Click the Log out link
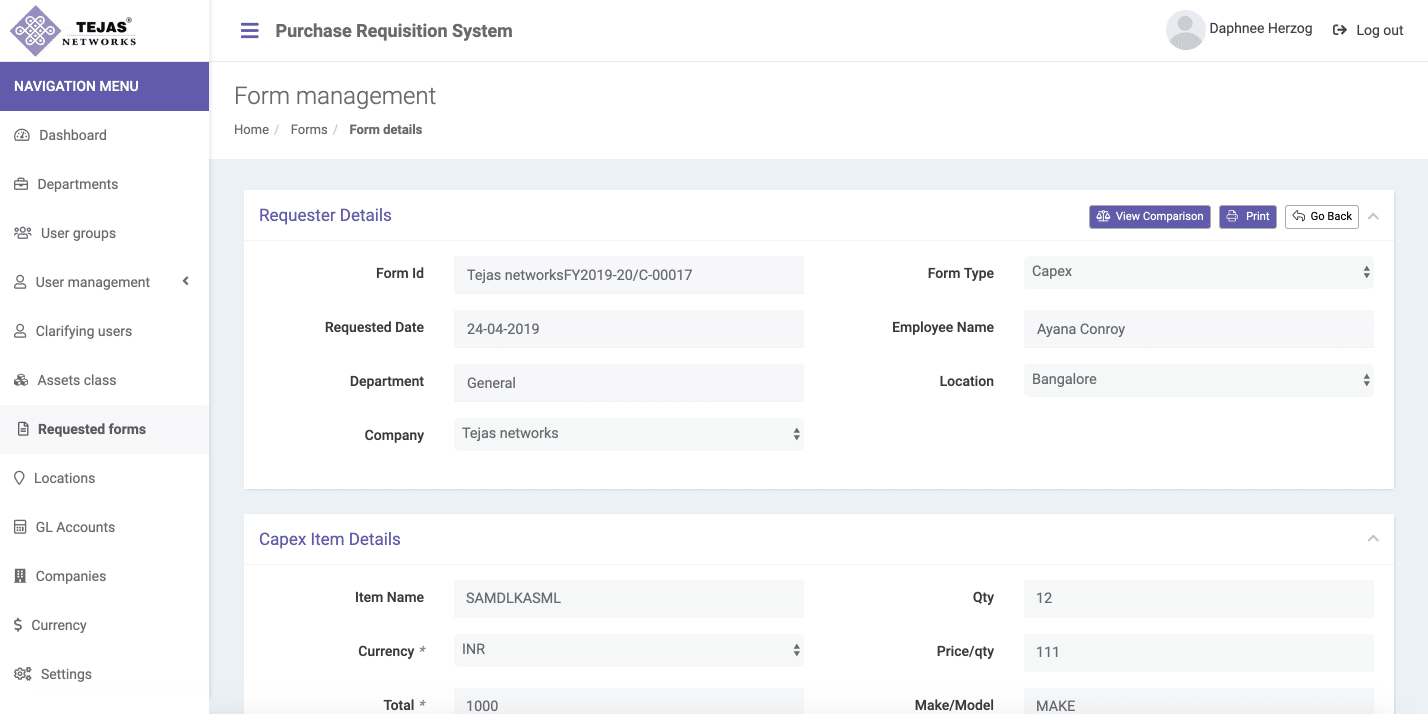Screen dimensions: 1428x714 coord(1368,30)
